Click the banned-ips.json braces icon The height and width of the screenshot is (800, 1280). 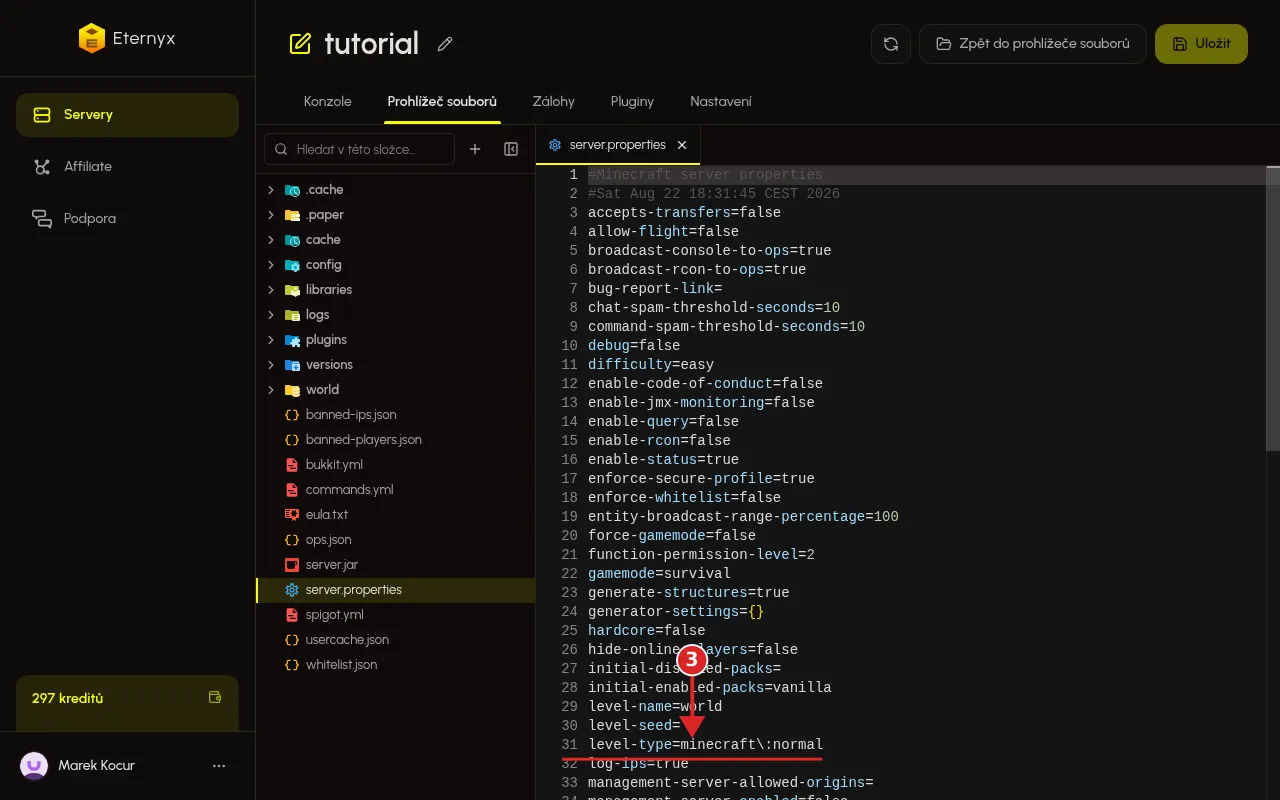click(x=292, y=415)
